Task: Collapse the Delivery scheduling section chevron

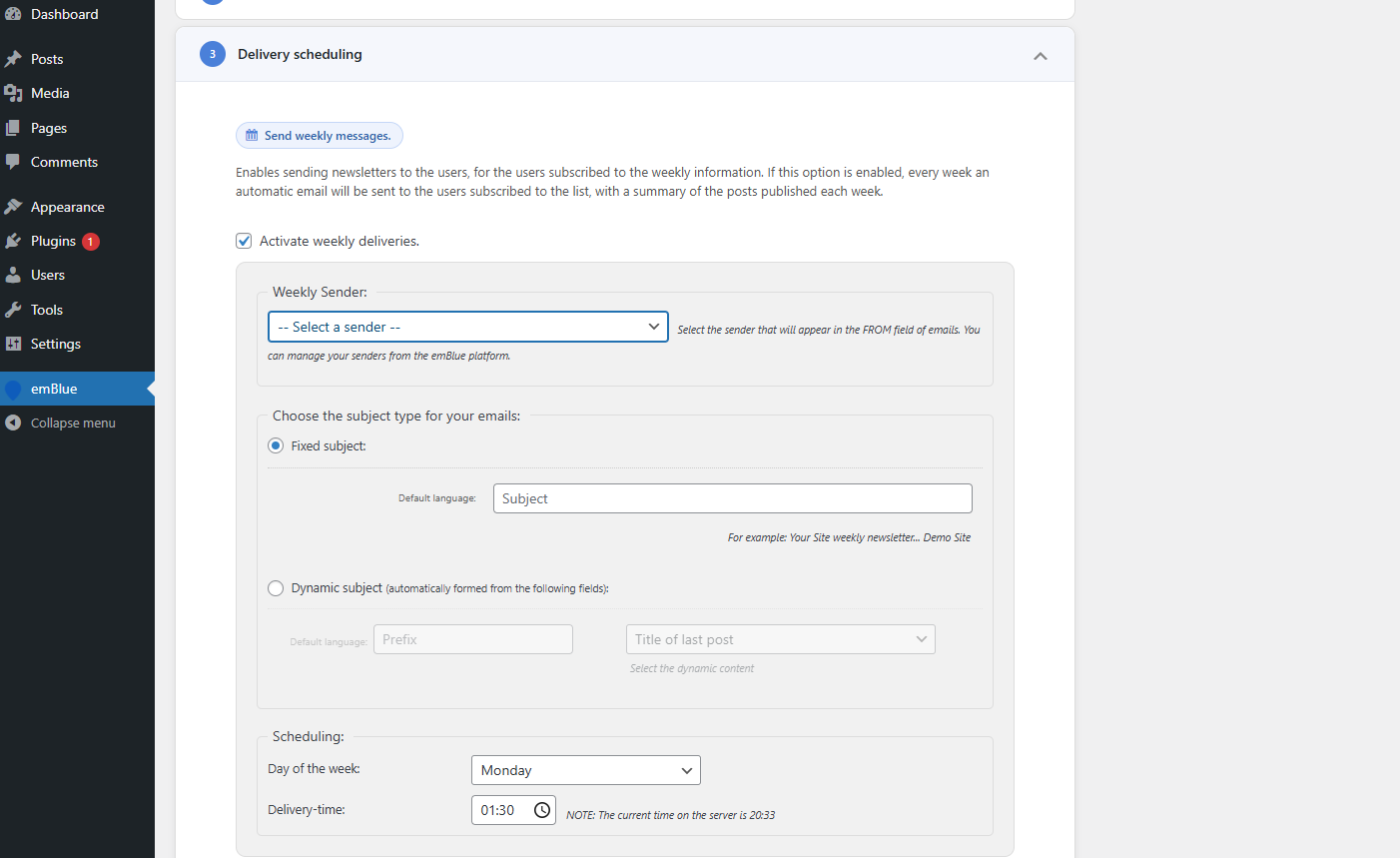Action: 1041,56
